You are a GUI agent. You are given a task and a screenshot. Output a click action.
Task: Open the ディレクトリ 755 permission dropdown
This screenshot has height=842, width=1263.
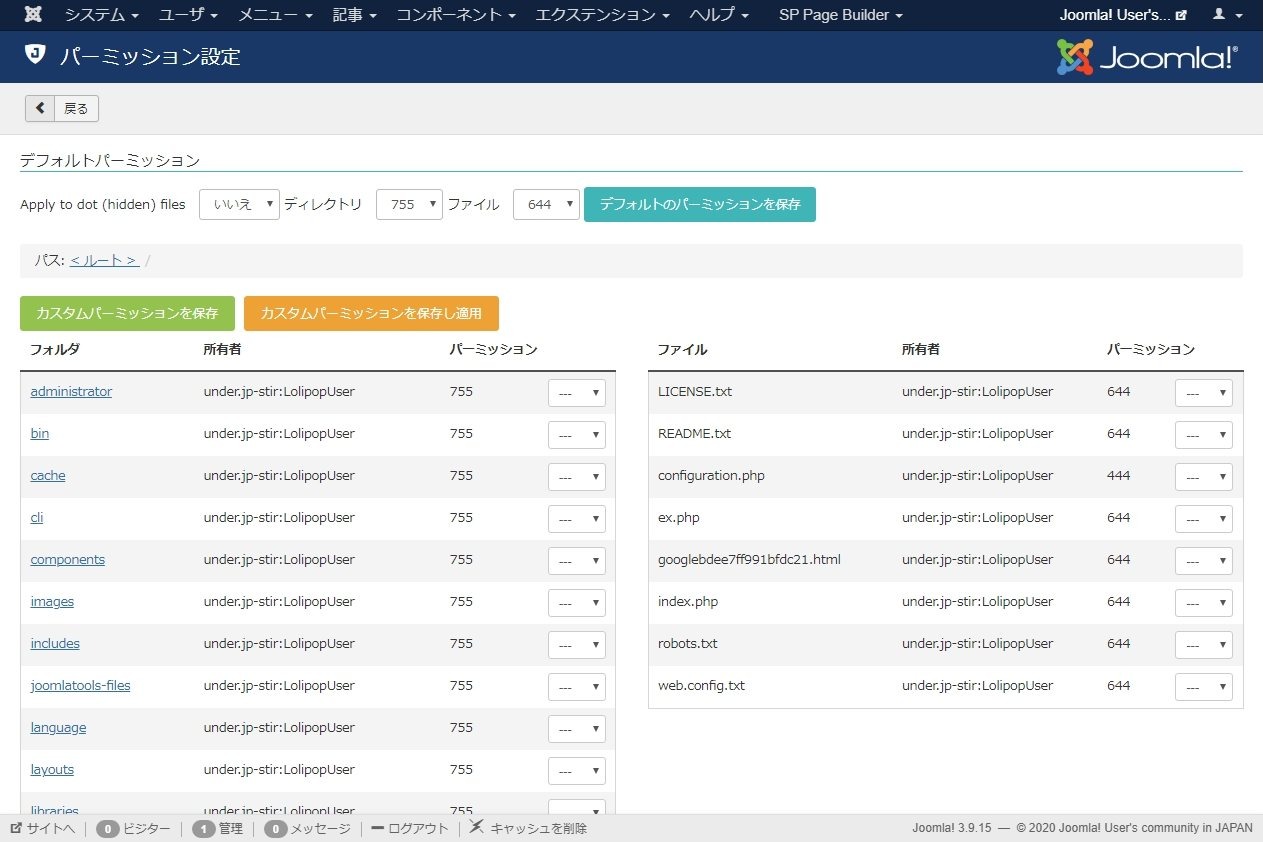point(409,204)
